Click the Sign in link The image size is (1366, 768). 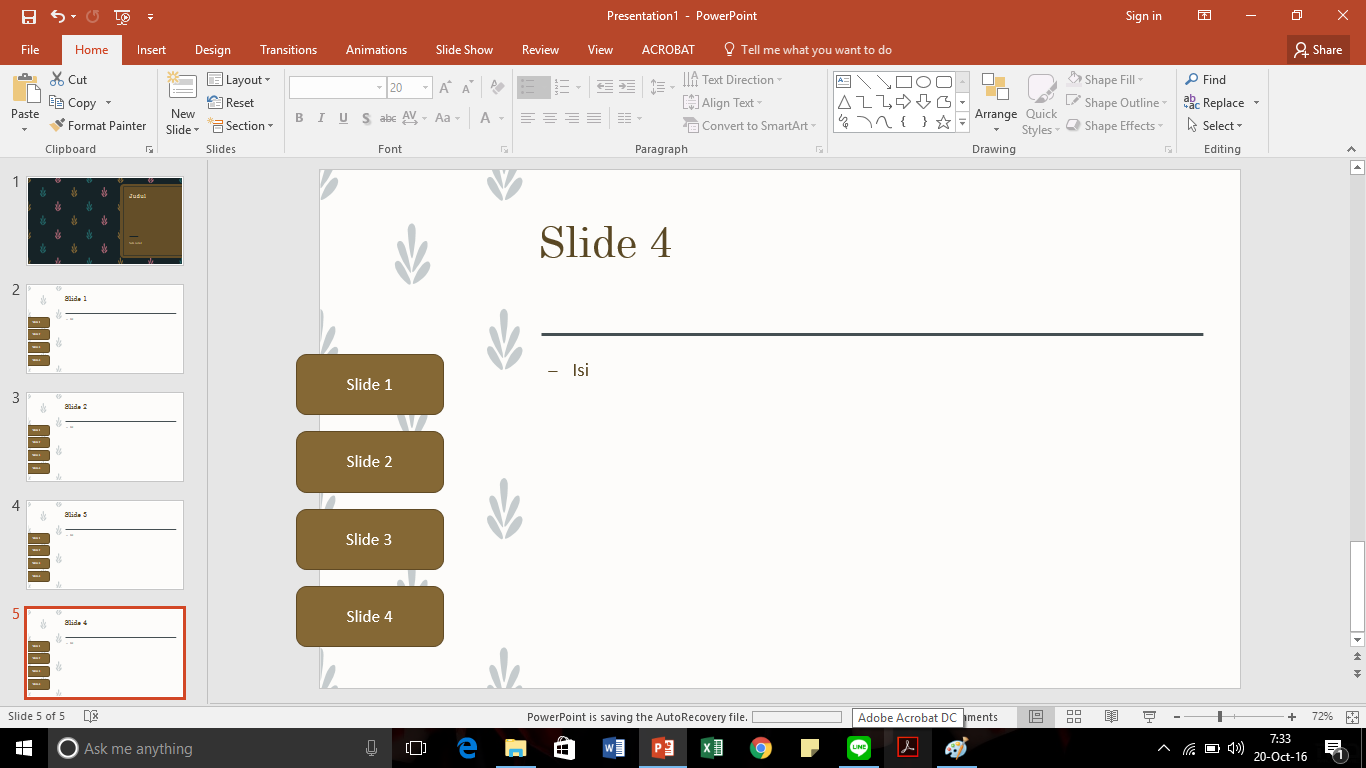(1144, 16)
